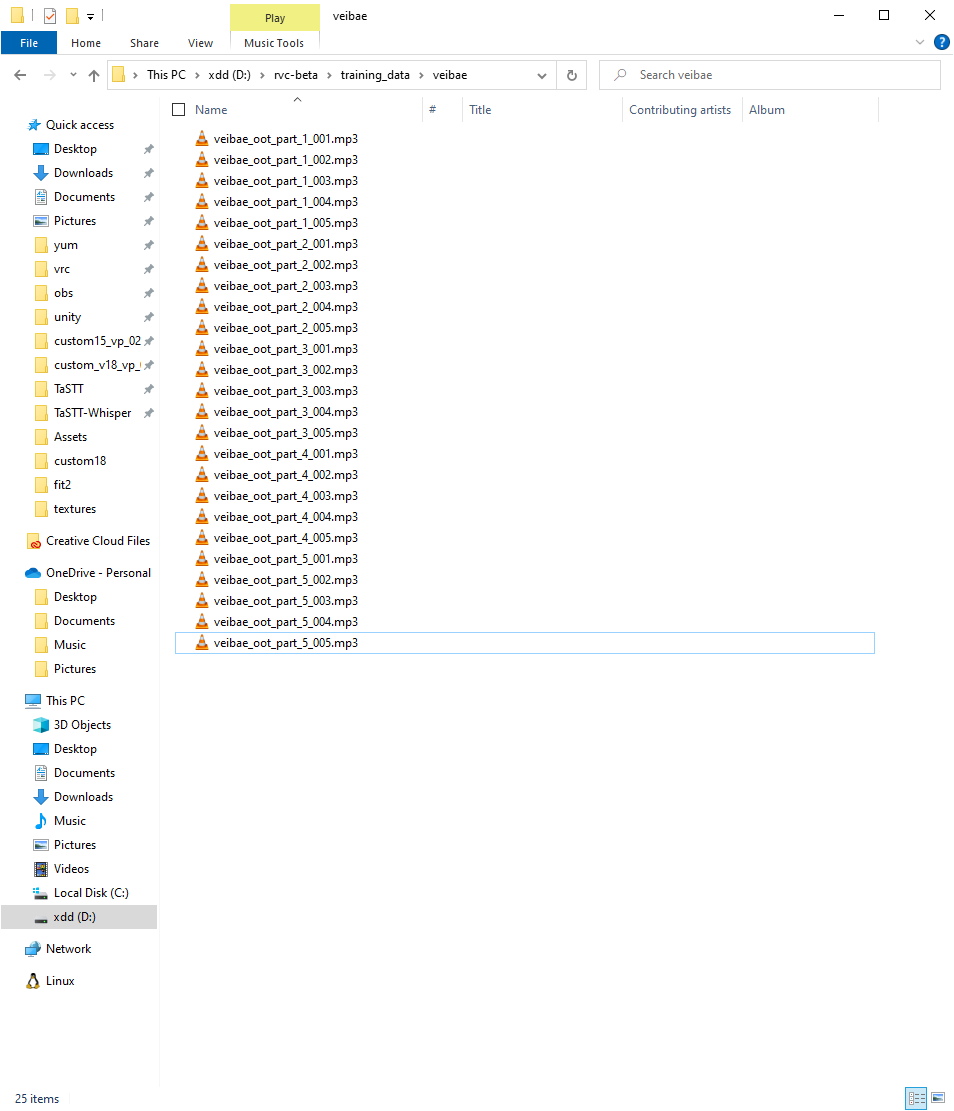Toggle the select-all checkbox beside Name
This screenshot has height=1111, width=954.
pos(179,110)
